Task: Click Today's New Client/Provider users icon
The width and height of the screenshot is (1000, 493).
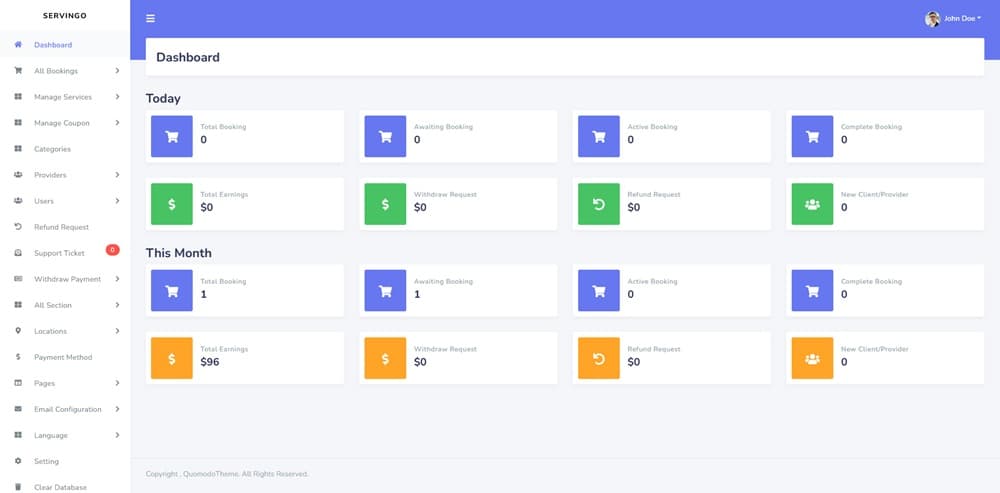Action: 812,204
